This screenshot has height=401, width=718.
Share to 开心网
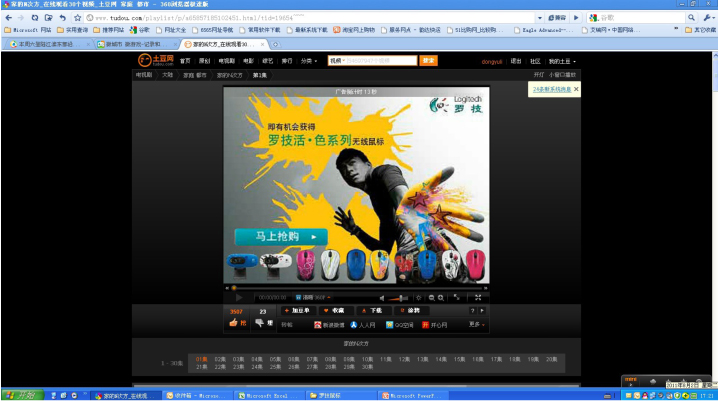click(435, 325)
